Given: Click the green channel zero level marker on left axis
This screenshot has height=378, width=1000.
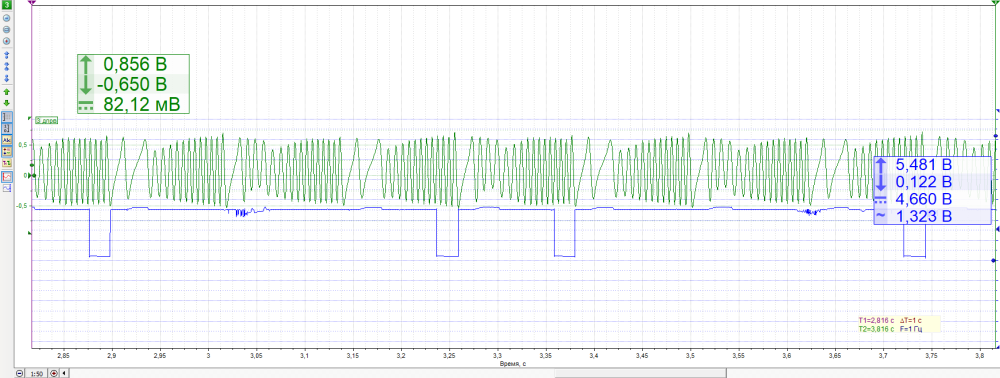Looking at the screenshot, I should (x=32, y=175).
